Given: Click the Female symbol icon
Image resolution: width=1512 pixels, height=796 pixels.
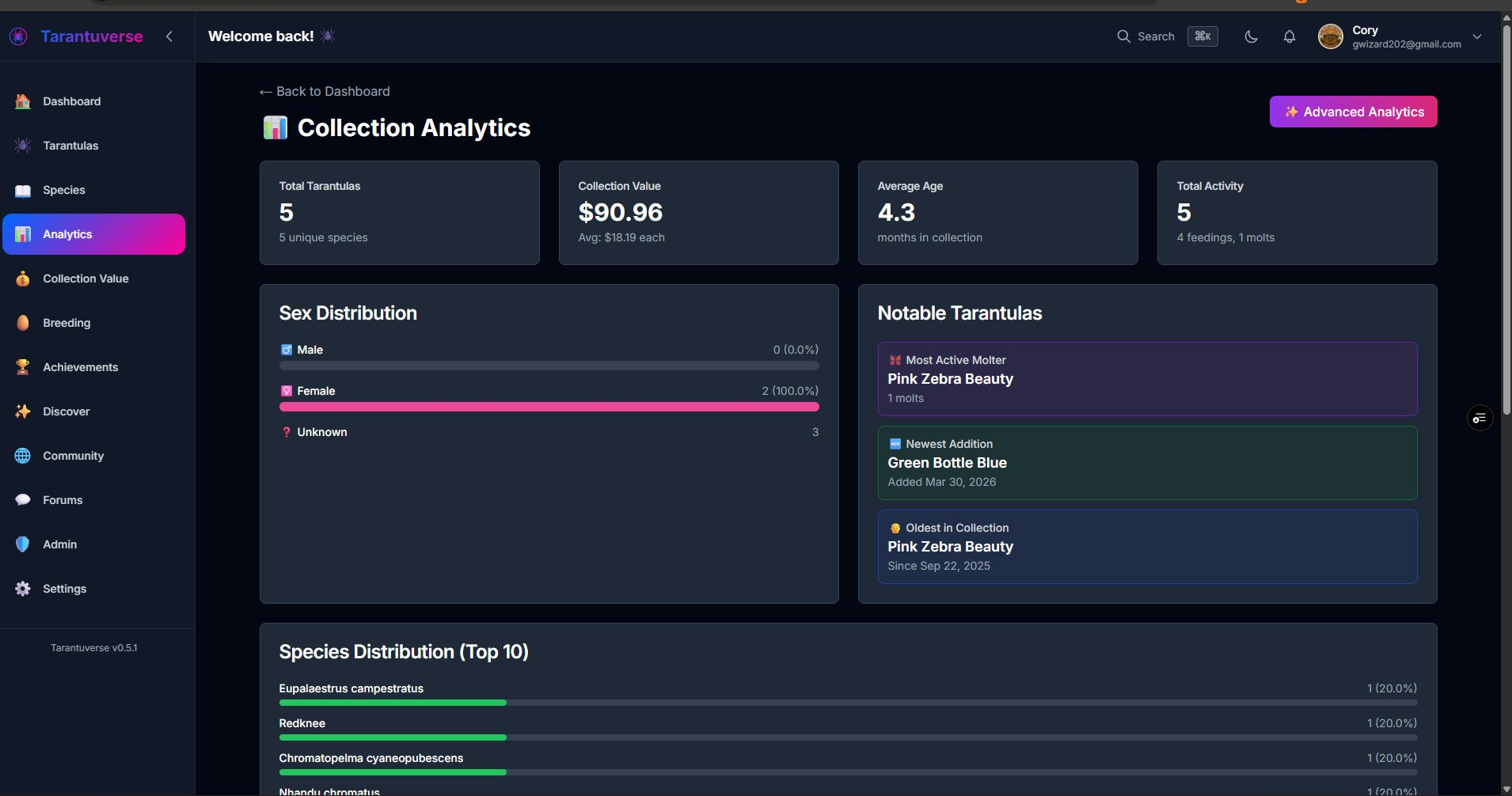Looking at the screenshot, I should 287,391.
